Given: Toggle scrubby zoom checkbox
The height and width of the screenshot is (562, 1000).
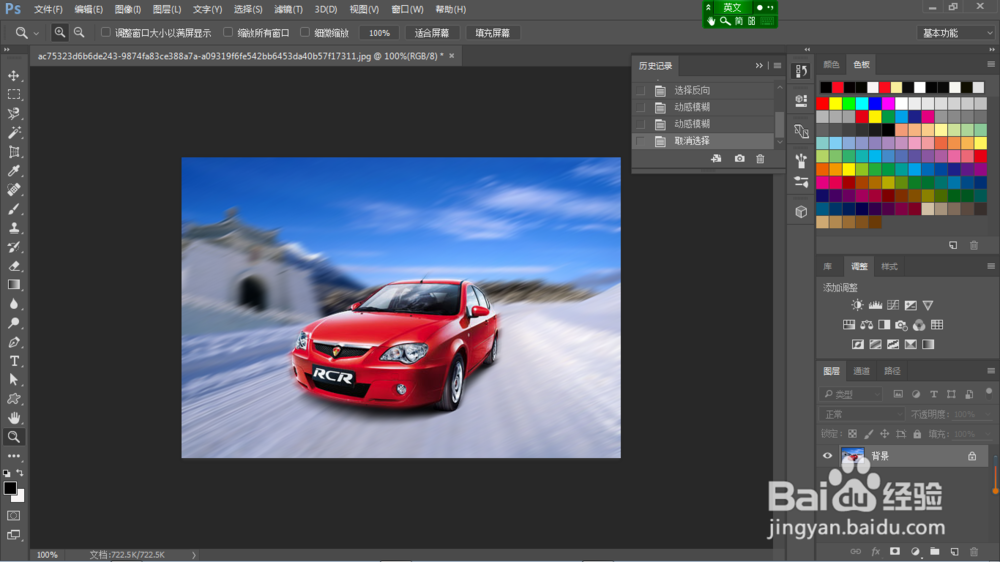Looking at the screenshot, I should [305, 32].
